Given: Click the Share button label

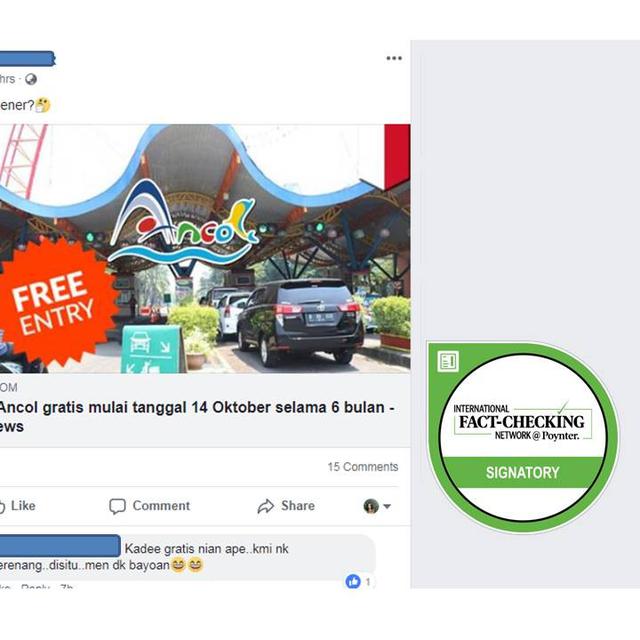Looking at the screenshot, I should pos(298,506).
